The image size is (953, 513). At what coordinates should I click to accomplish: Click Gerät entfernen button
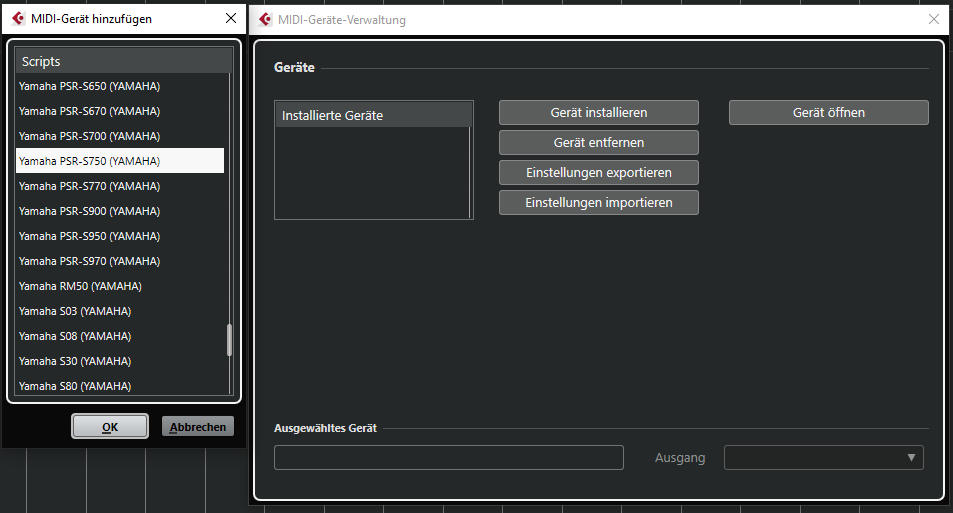tap(599, 142)
